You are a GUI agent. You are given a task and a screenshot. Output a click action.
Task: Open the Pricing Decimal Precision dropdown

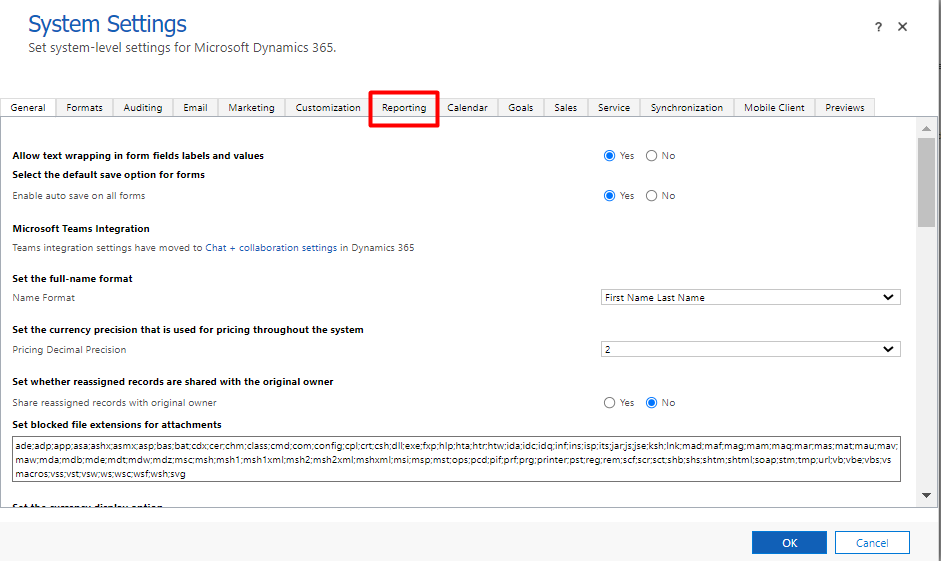click(x=750, y=349)
